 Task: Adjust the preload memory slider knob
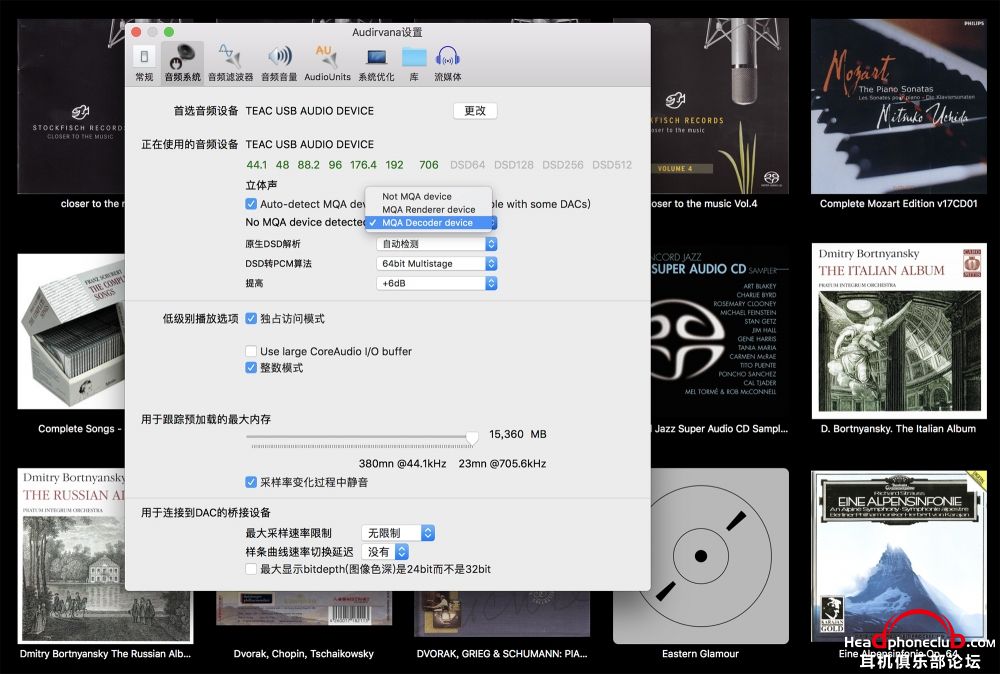coord(472,437)
